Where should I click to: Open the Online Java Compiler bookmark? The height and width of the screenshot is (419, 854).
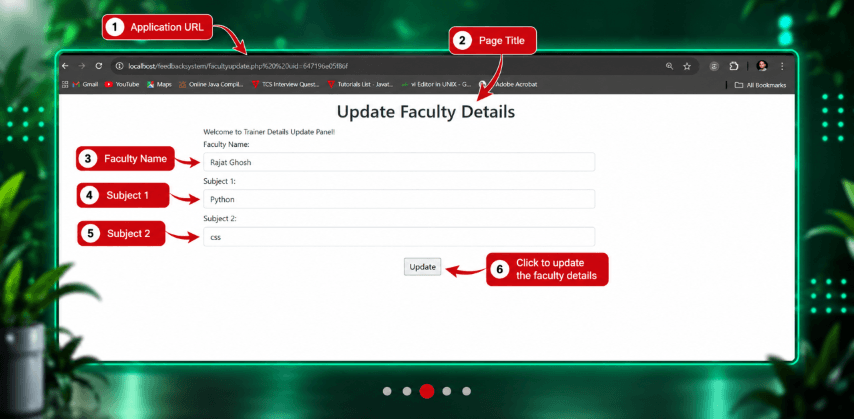pos(211,84)
